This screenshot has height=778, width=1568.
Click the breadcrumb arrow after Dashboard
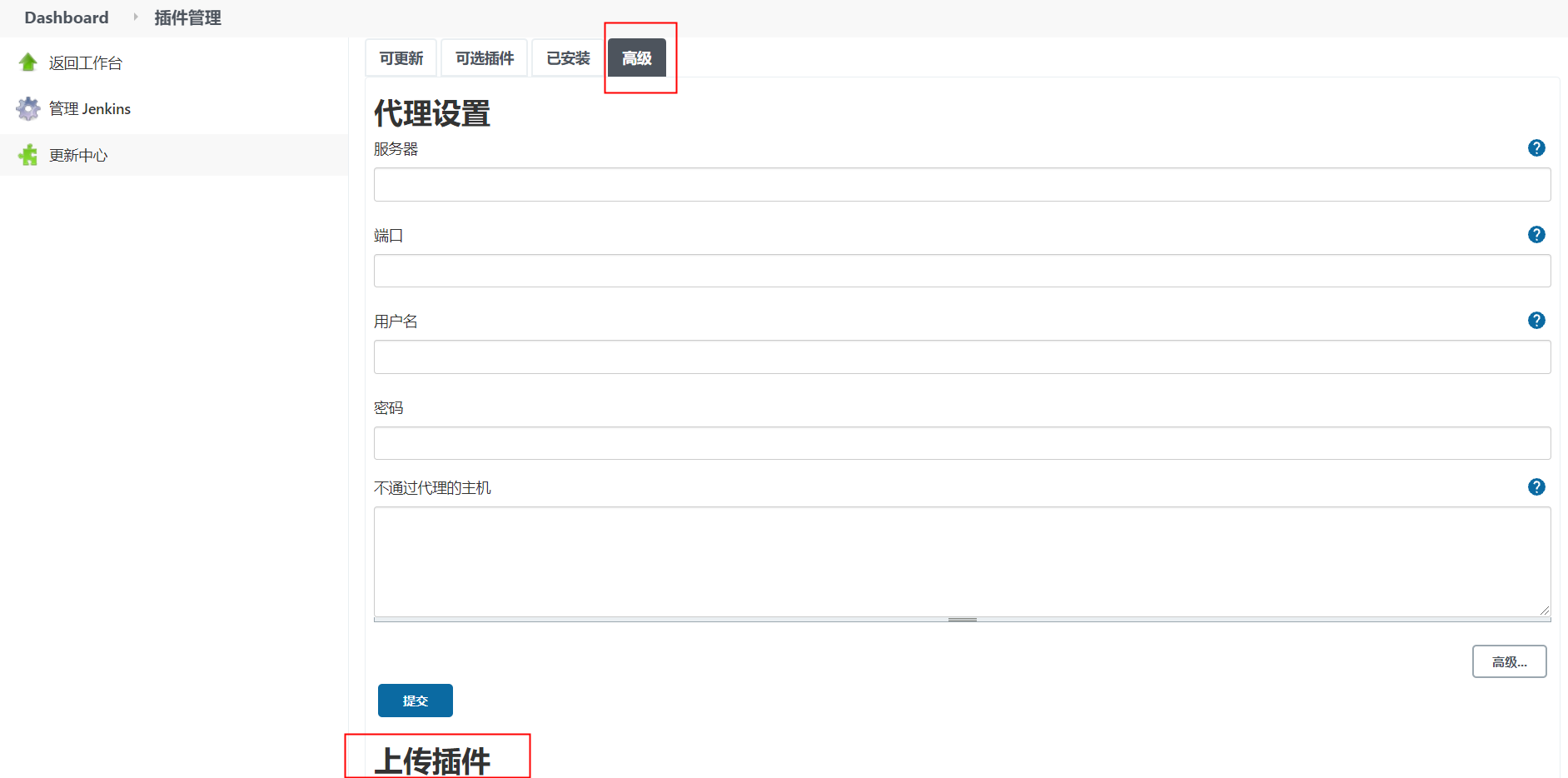pyautogui.click(x=135, y=17)
